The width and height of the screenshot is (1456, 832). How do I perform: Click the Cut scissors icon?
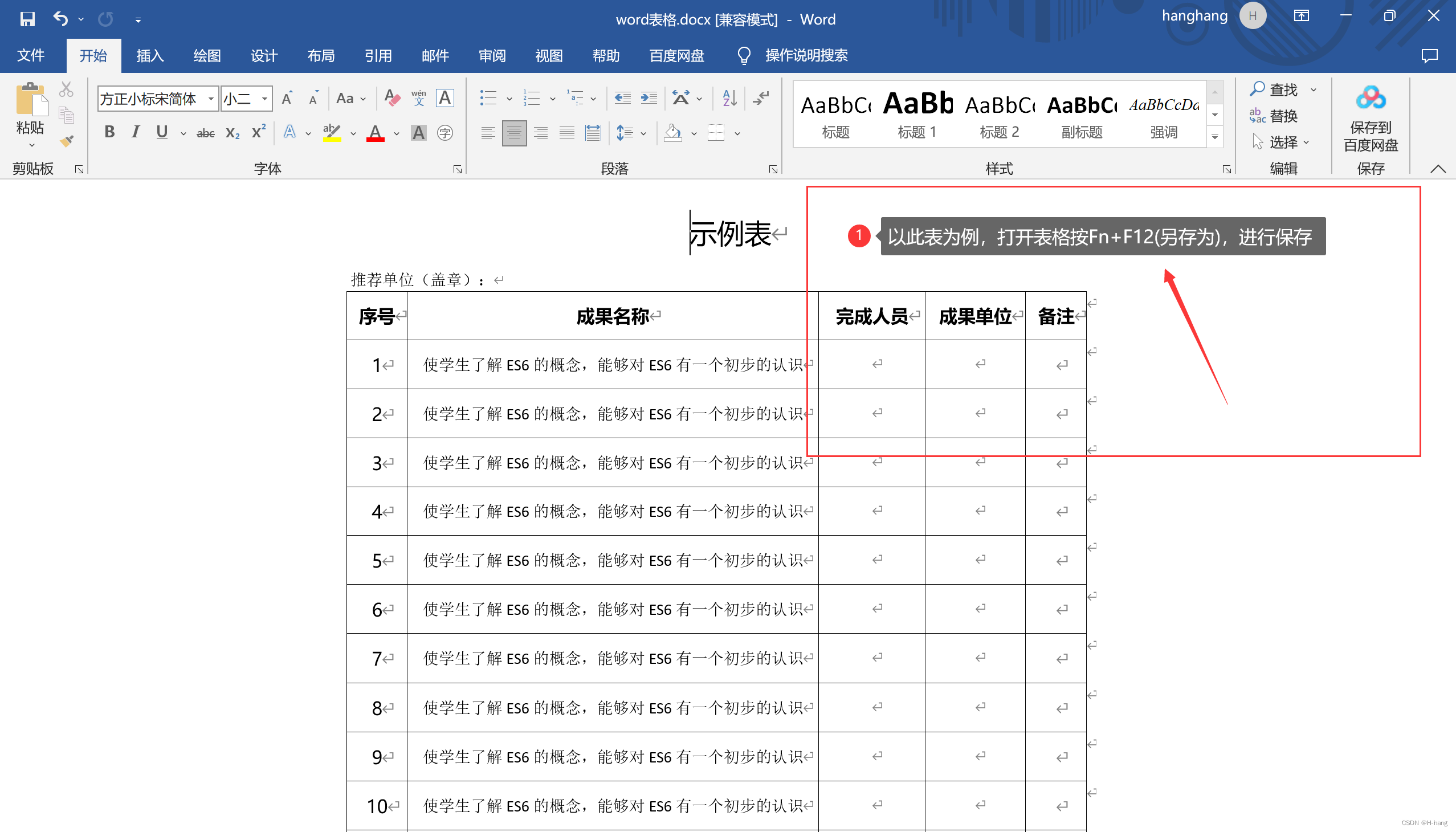pyautogui.click(x=66, y=89)
